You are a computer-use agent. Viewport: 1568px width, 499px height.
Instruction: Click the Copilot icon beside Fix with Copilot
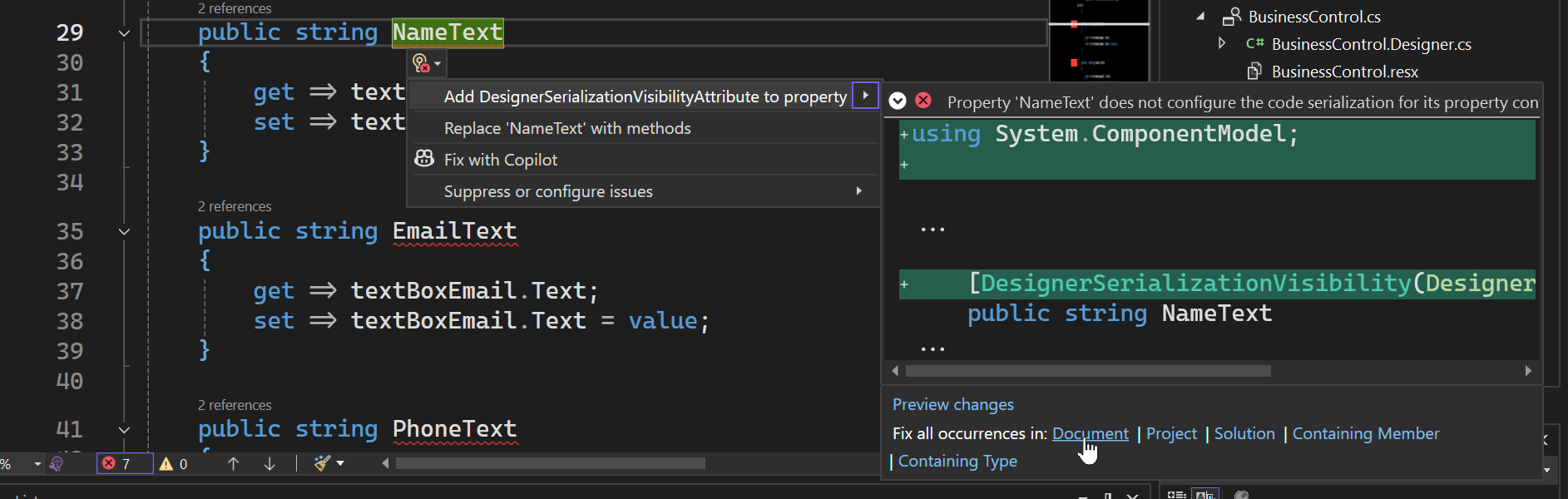pos(424,159)
